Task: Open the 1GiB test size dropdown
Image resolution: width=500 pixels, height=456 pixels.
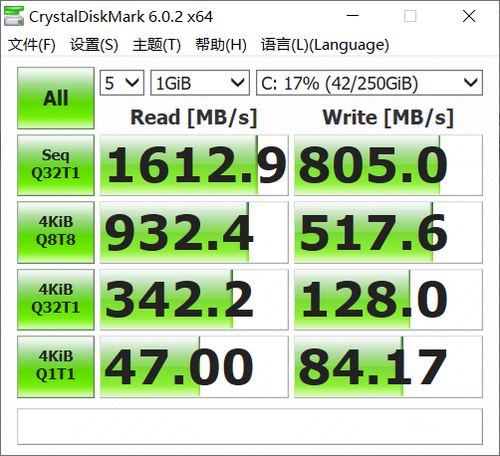Action: pos(200,83)
